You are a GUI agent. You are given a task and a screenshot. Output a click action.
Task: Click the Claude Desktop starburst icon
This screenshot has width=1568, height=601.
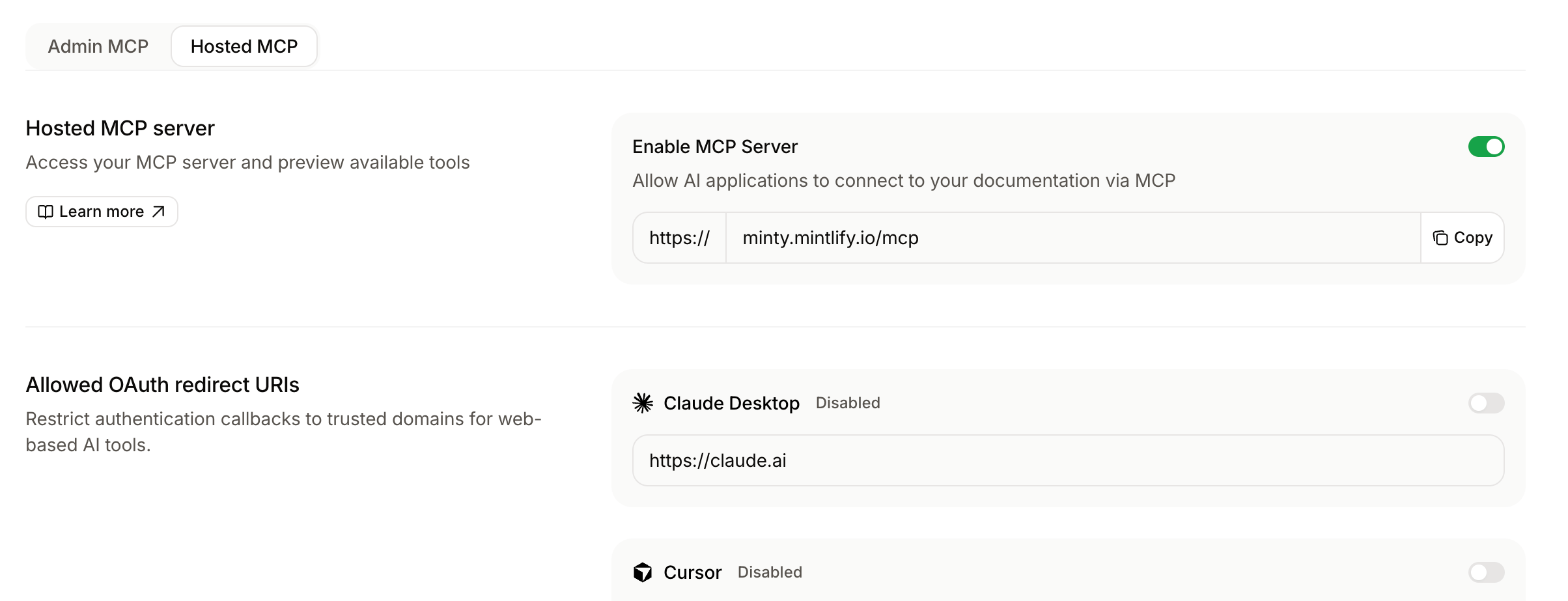pos(643,403)
